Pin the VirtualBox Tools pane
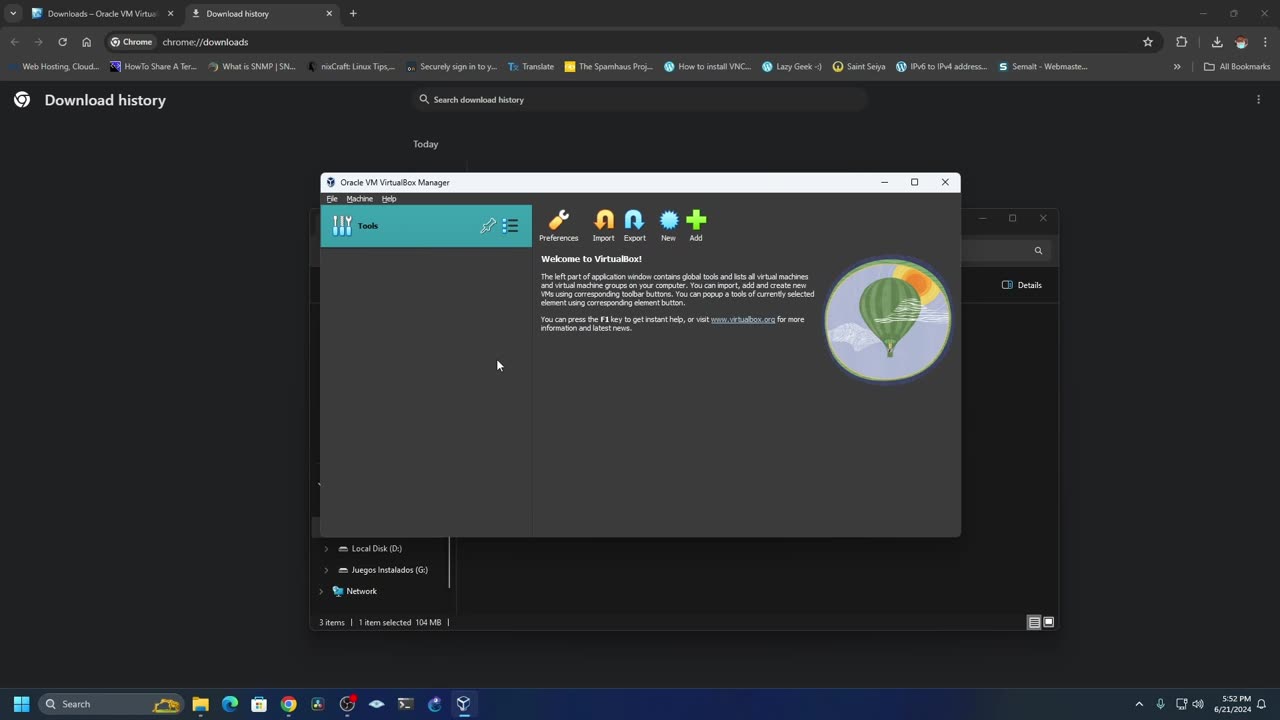Image resolution: width=1280 pixels, height=720 pixels. coord(488,226)
